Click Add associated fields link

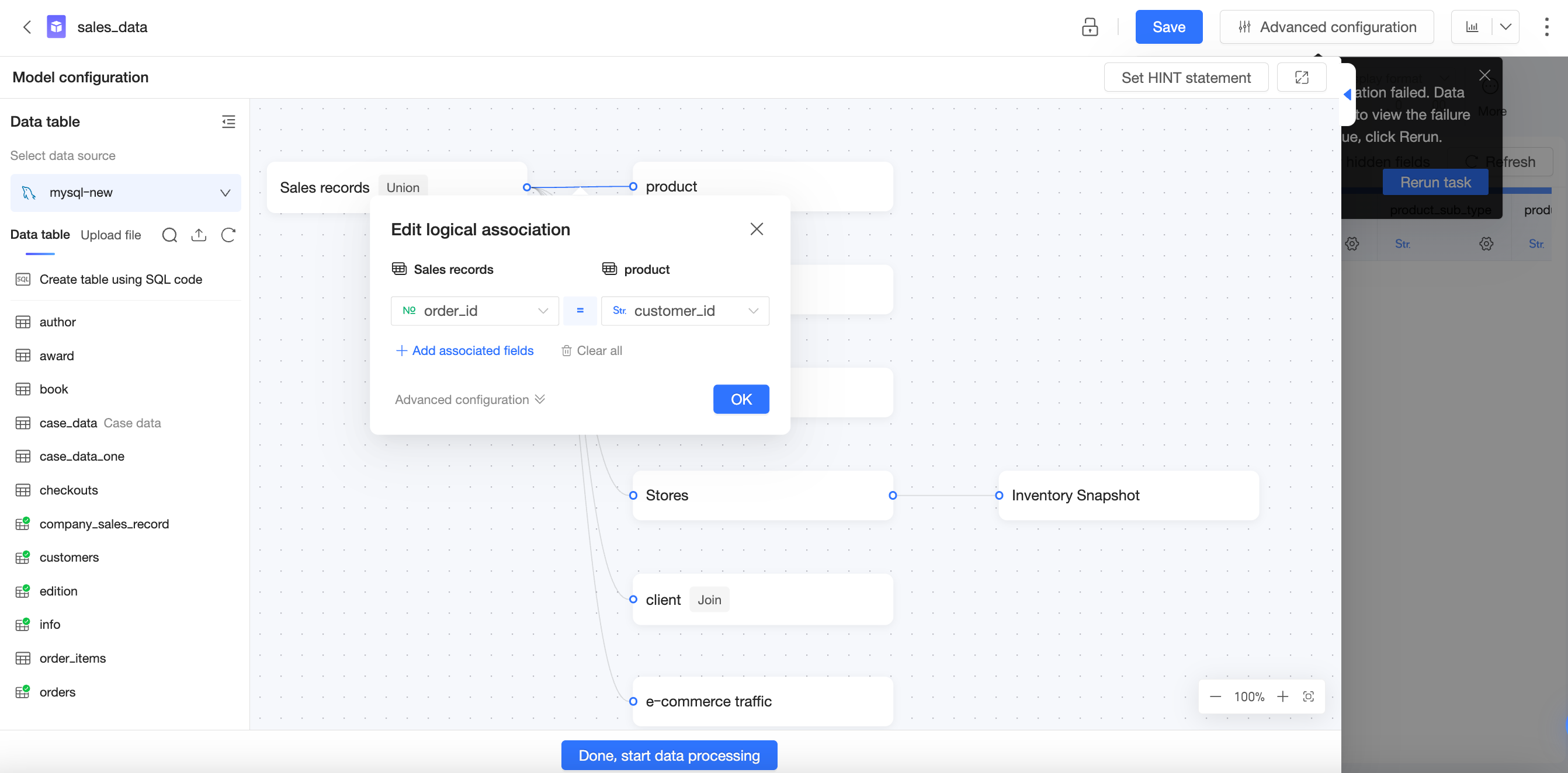click(464, 350)
